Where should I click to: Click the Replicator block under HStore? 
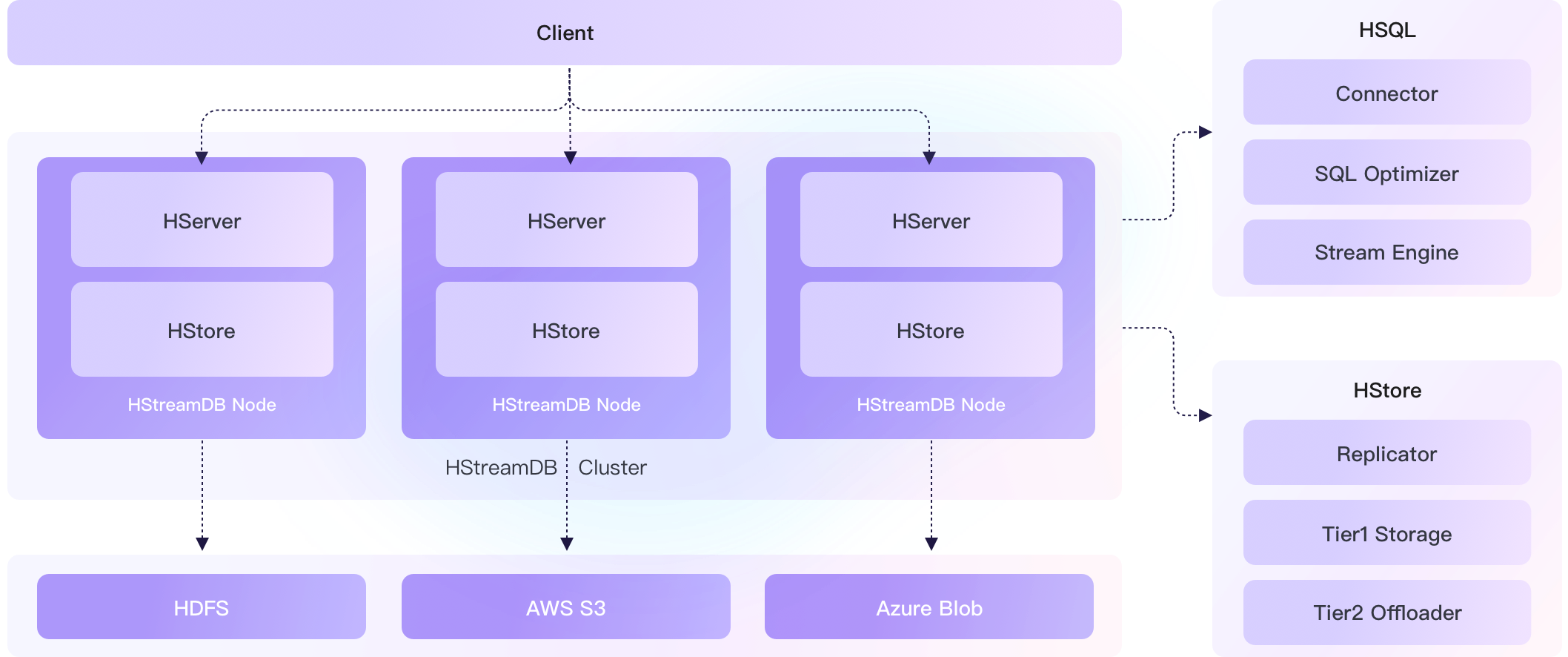click(x=1386, y=453)
